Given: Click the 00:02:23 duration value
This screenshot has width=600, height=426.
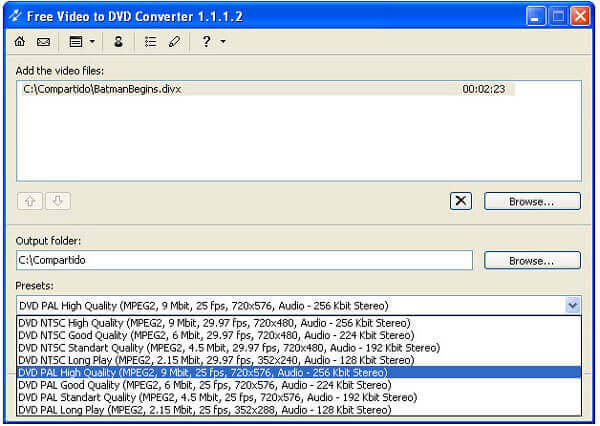Looking at the screenshot, I should 484,89.
